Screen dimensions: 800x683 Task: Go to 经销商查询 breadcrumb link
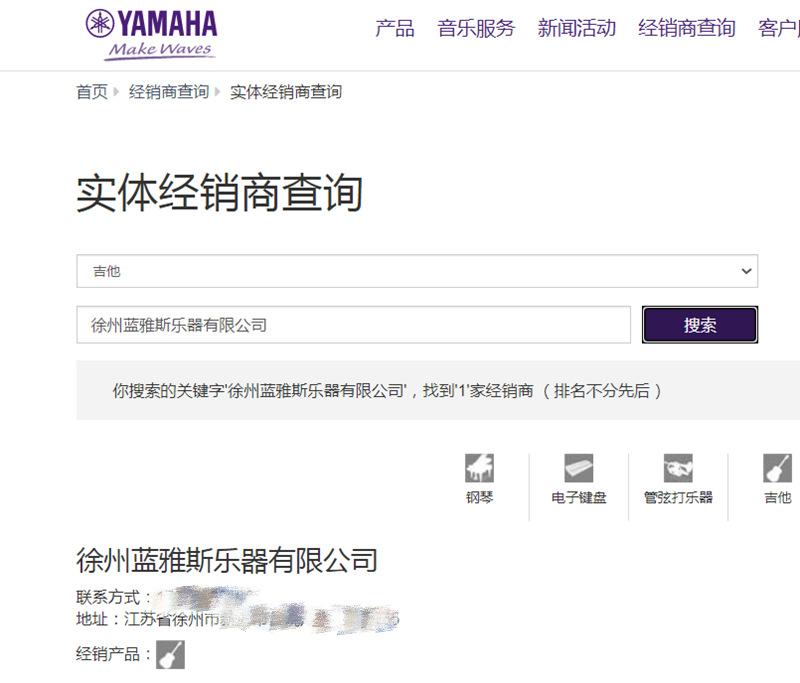coord(169,92)
